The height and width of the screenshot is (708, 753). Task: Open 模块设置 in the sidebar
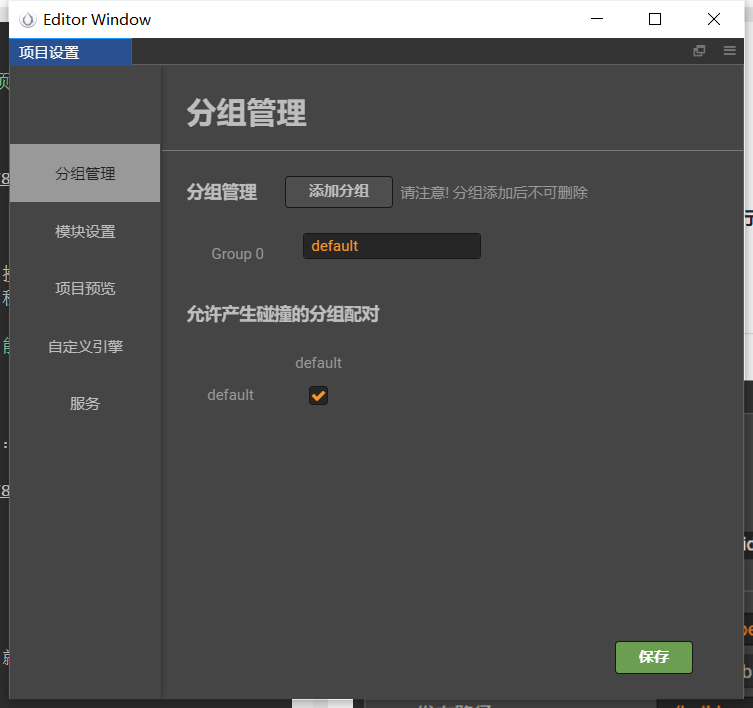[x=85, y=232]
